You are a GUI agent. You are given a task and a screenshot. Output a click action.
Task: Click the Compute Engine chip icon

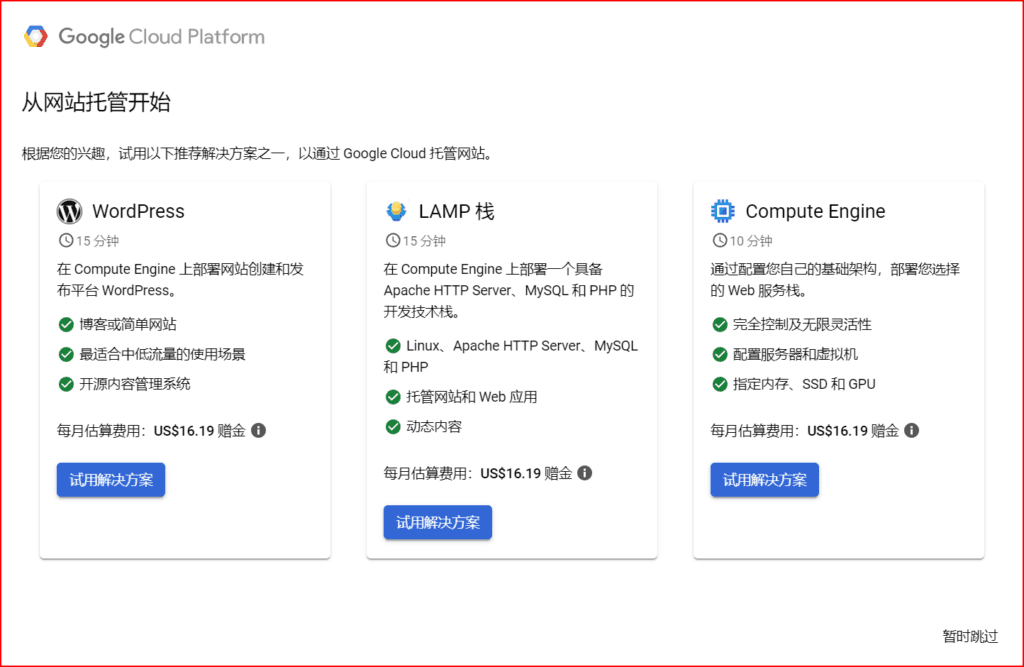[722, 211]
